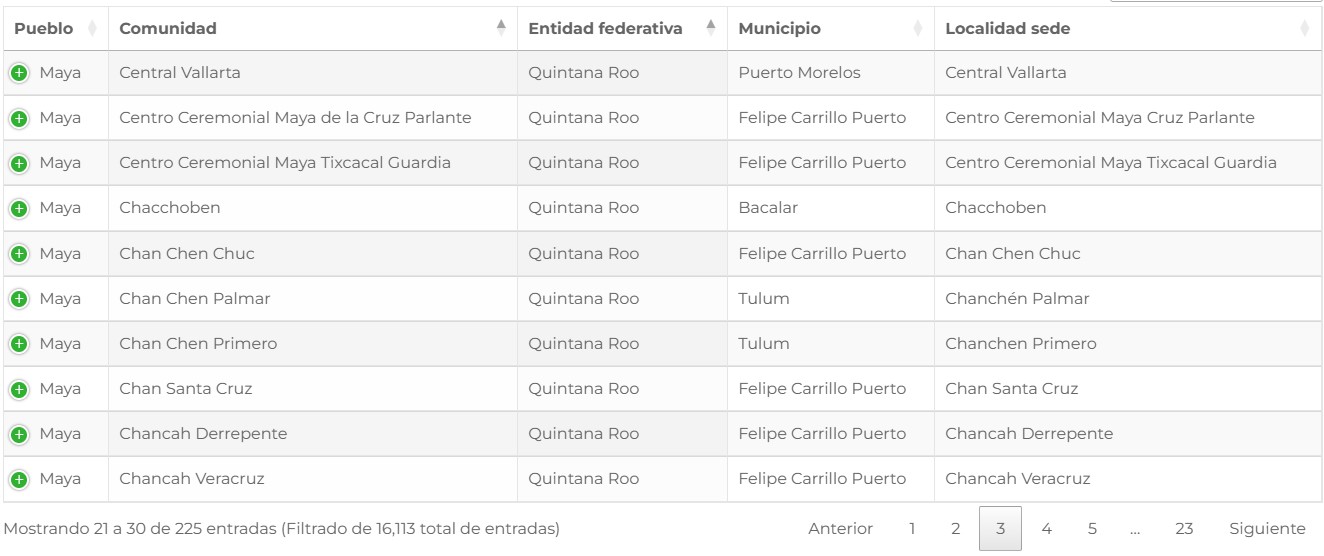Expand the Central Vallarta row details
This screenshot has height=556, width=1324.
point(19,73)
